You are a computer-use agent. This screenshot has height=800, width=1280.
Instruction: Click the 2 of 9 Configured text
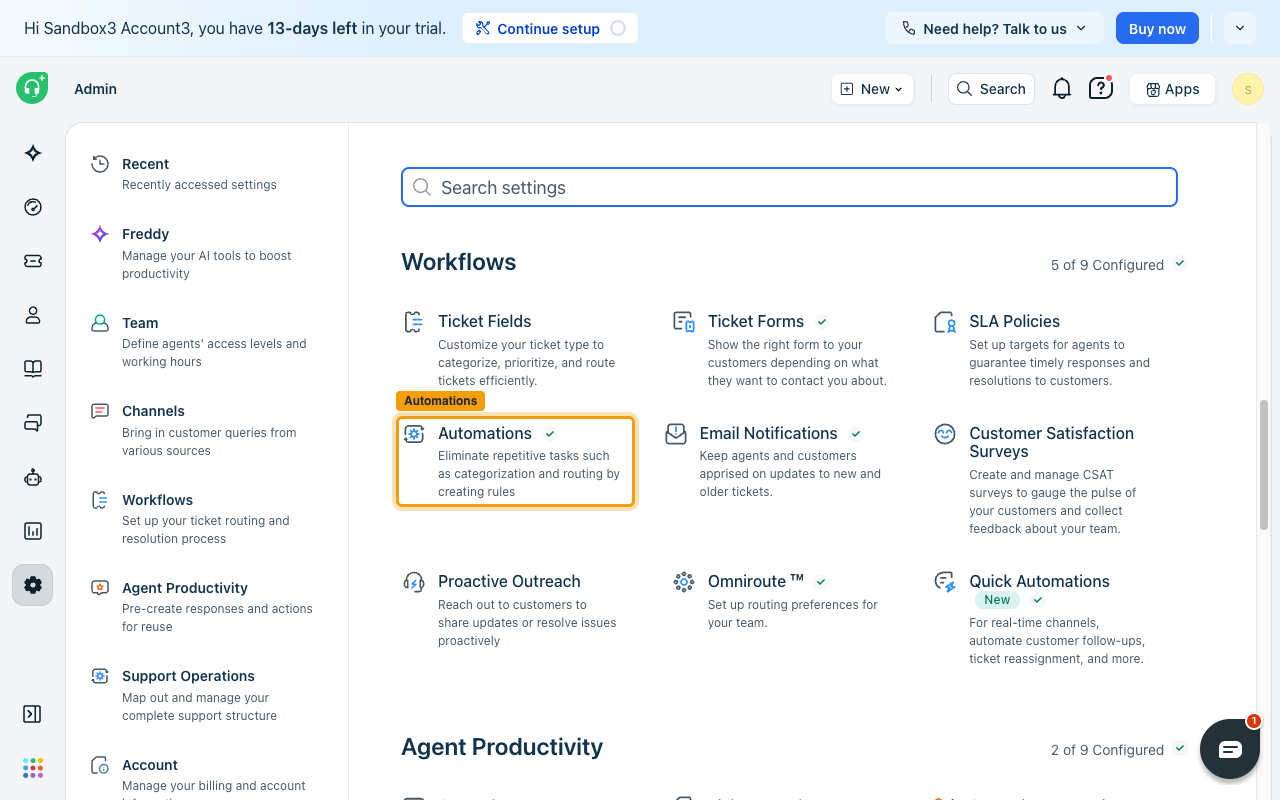[x=1107, y=750]
